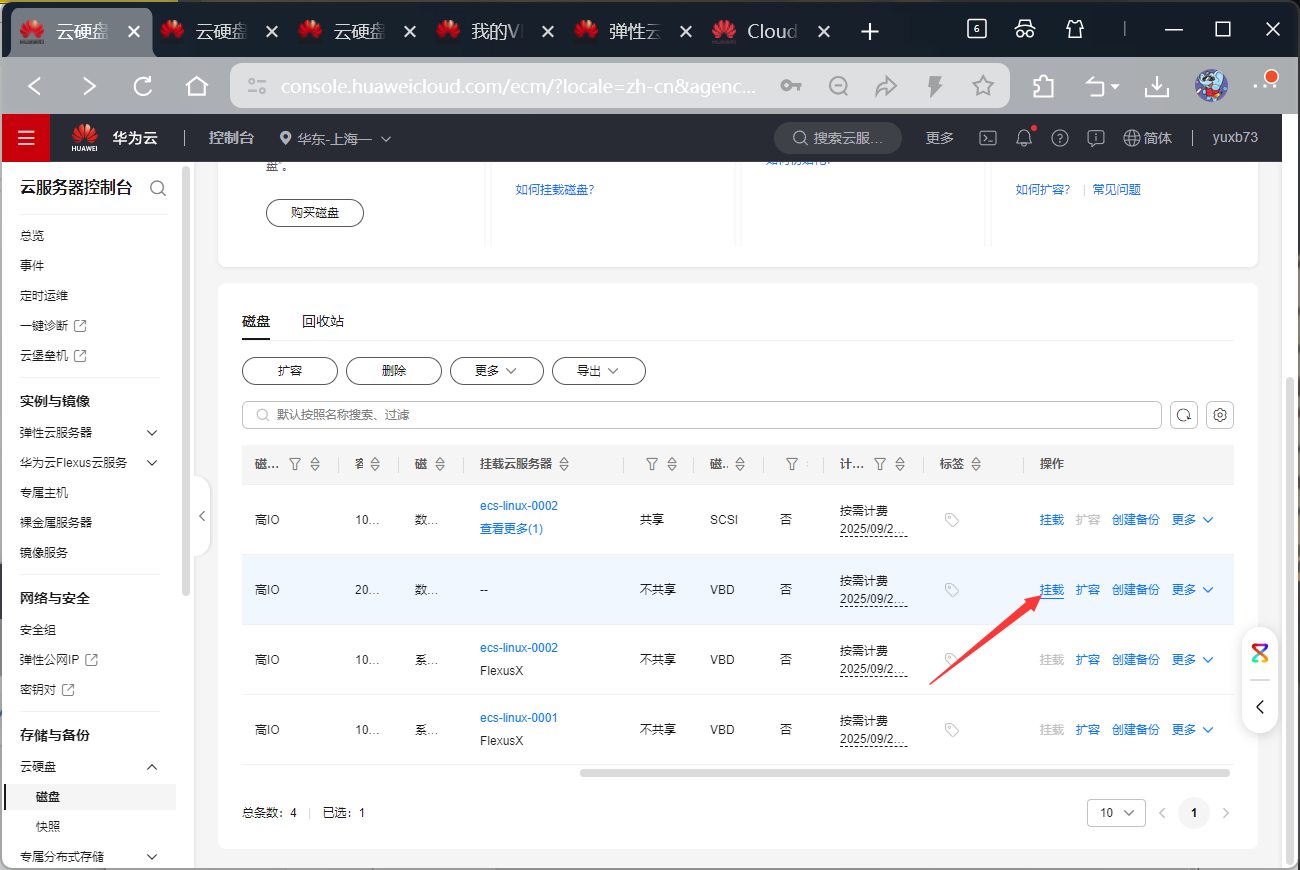Viewport: 1300px width, 870px height.
Task: Click the tag icon in SCSI row
Action: pos(952,520)
